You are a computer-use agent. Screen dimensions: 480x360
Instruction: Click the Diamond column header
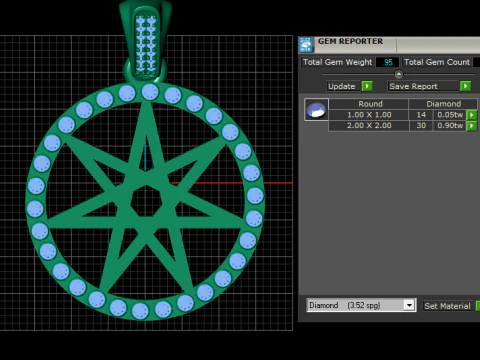443,104
